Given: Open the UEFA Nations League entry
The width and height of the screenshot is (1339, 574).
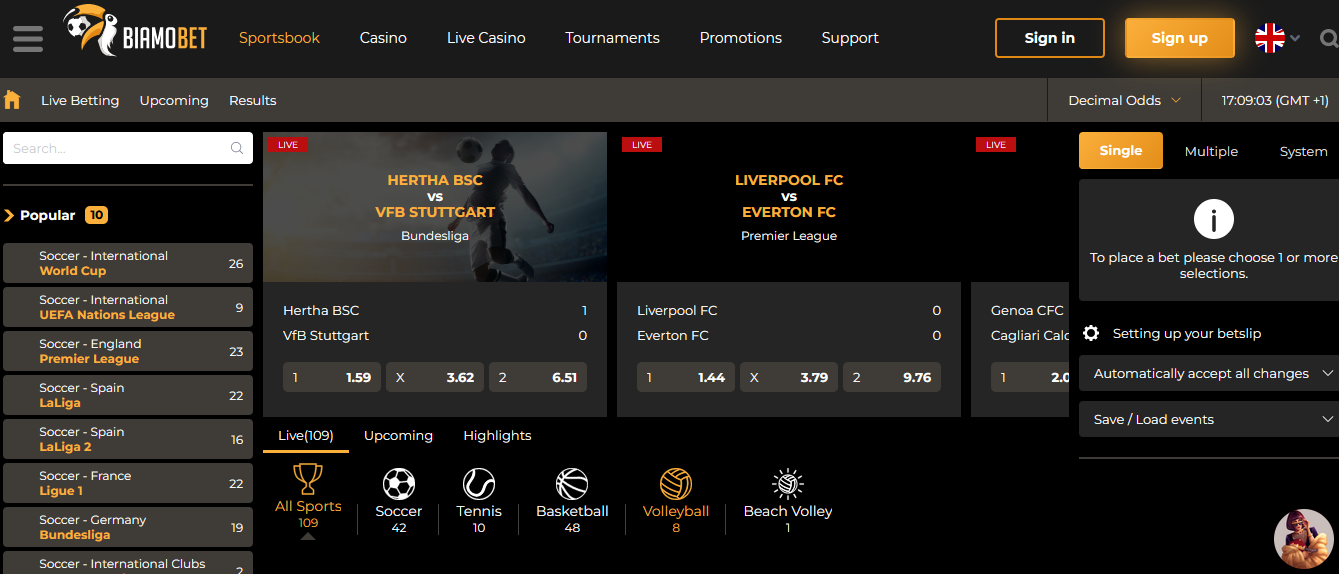Looking at the screenshot, I should (128, 307).
